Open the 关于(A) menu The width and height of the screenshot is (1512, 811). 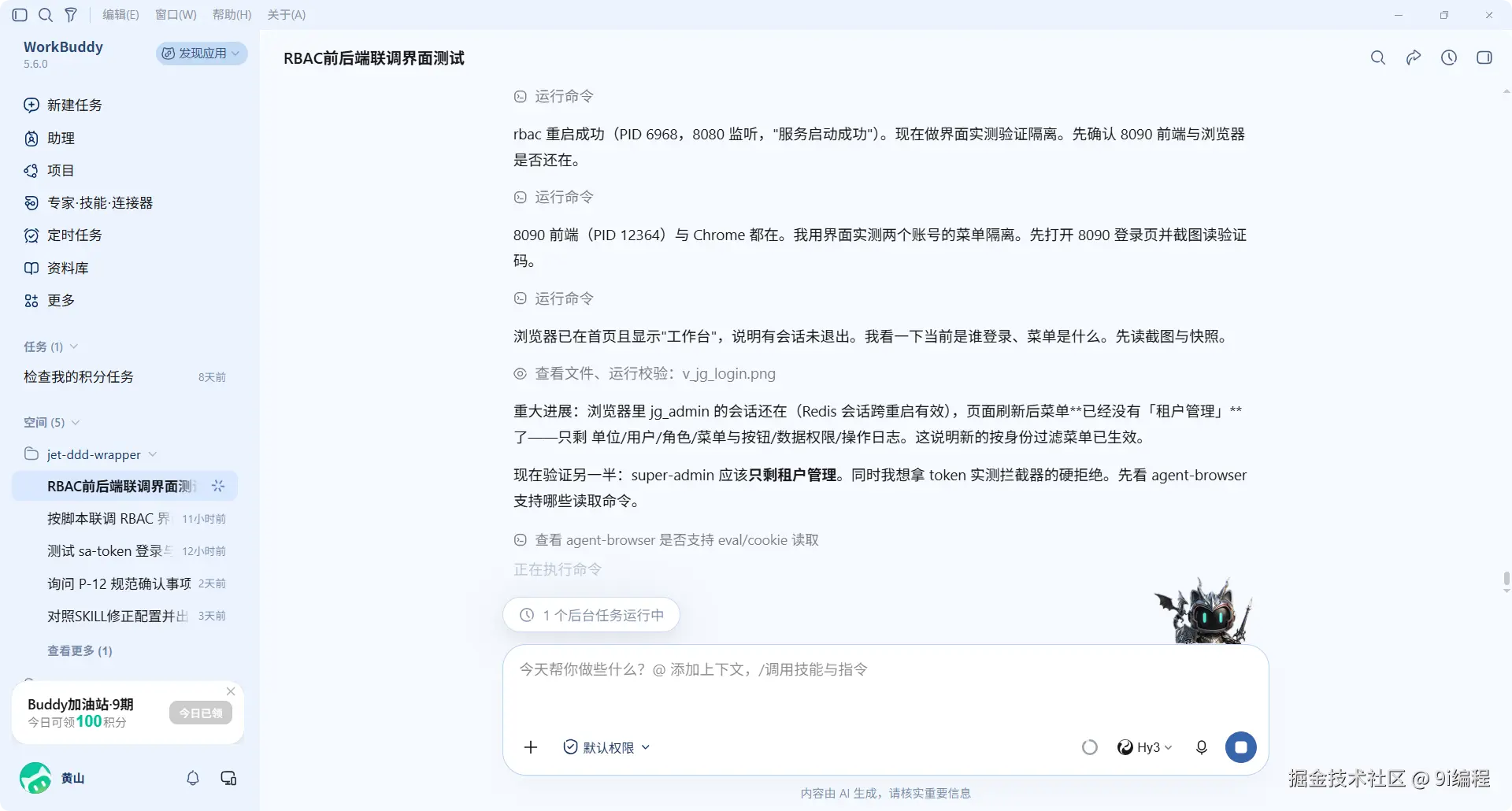coord(287,15)
